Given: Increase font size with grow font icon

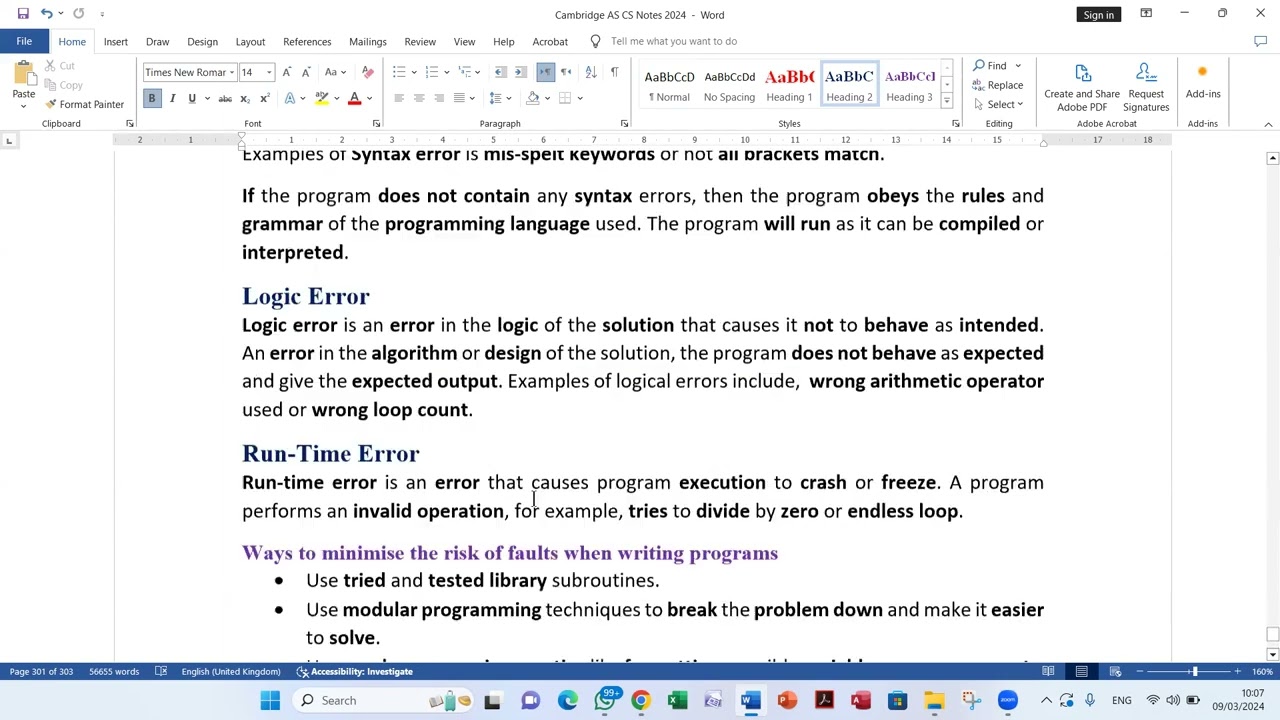Looking at the screenshot, I should click(287, 72).
